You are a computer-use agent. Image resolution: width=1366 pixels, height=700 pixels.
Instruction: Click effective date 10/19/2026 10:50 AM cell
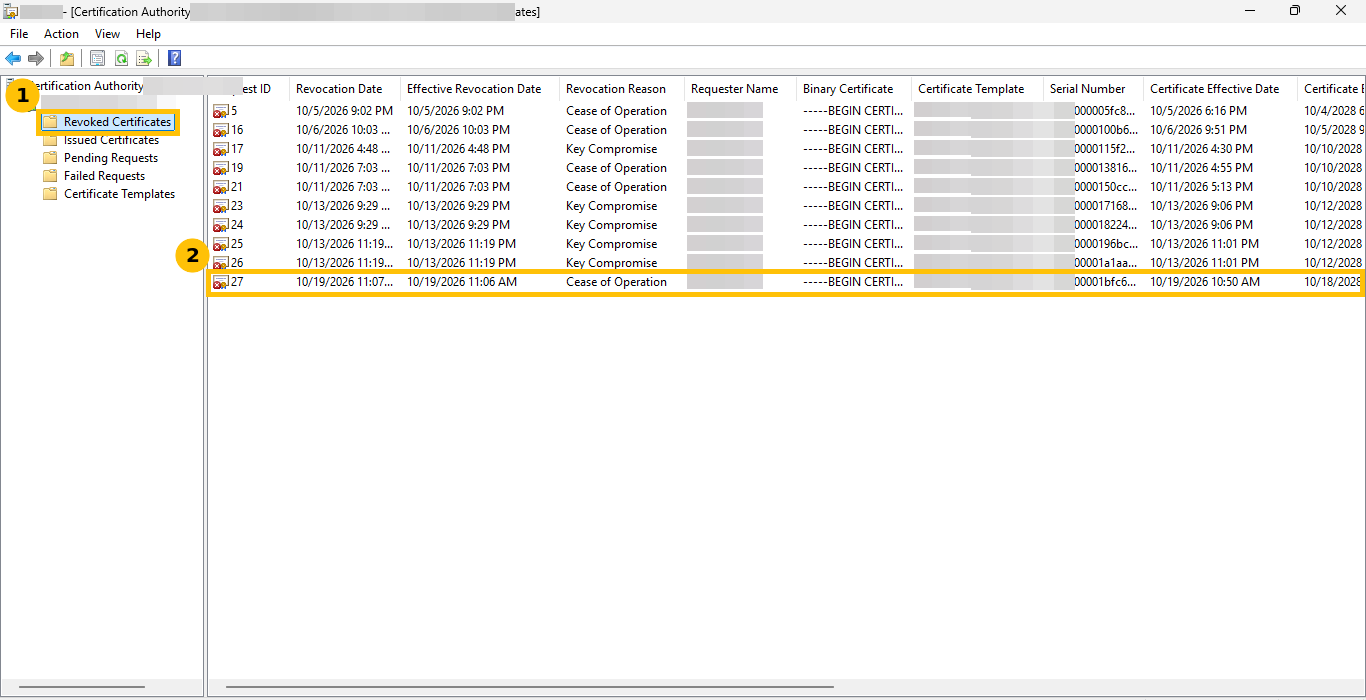(x=1205, y=282)
